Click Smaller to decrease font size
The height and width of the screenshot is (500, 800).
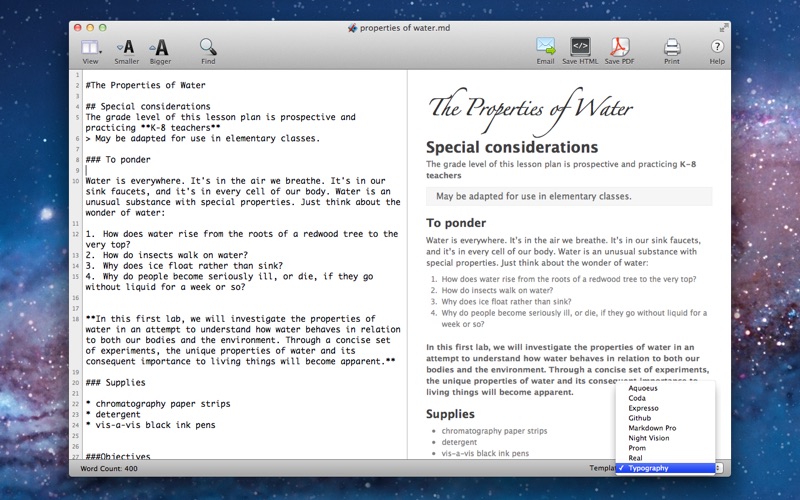pos(126,52)
